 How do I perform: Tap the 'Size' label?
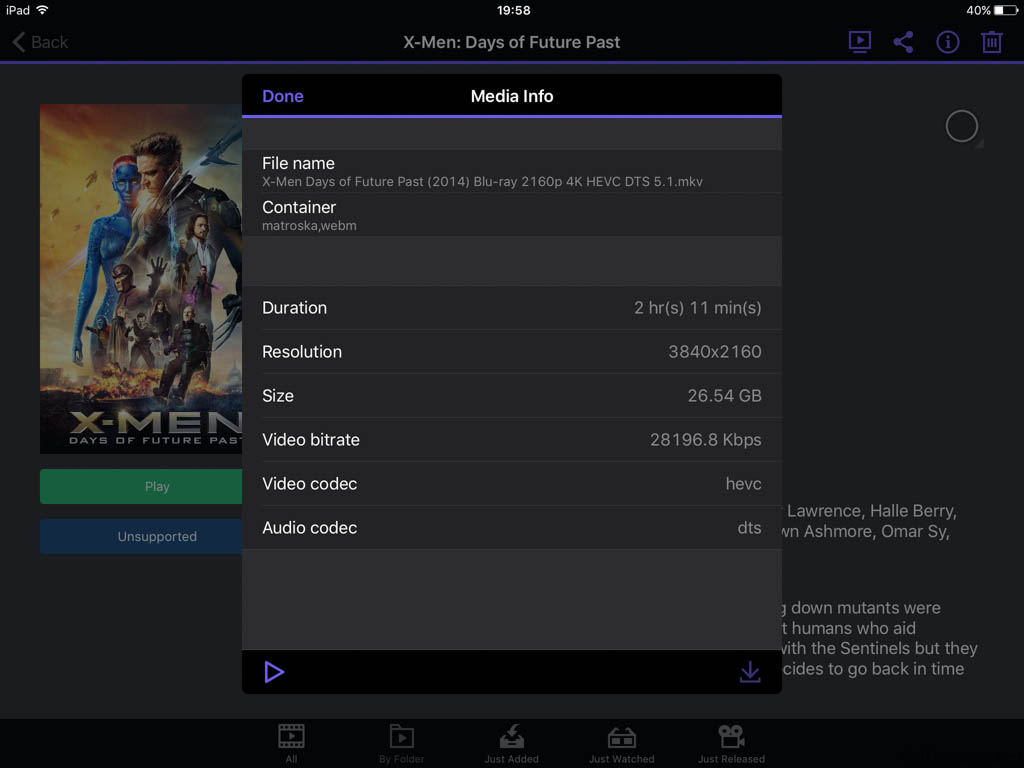[x=278, y=396]
